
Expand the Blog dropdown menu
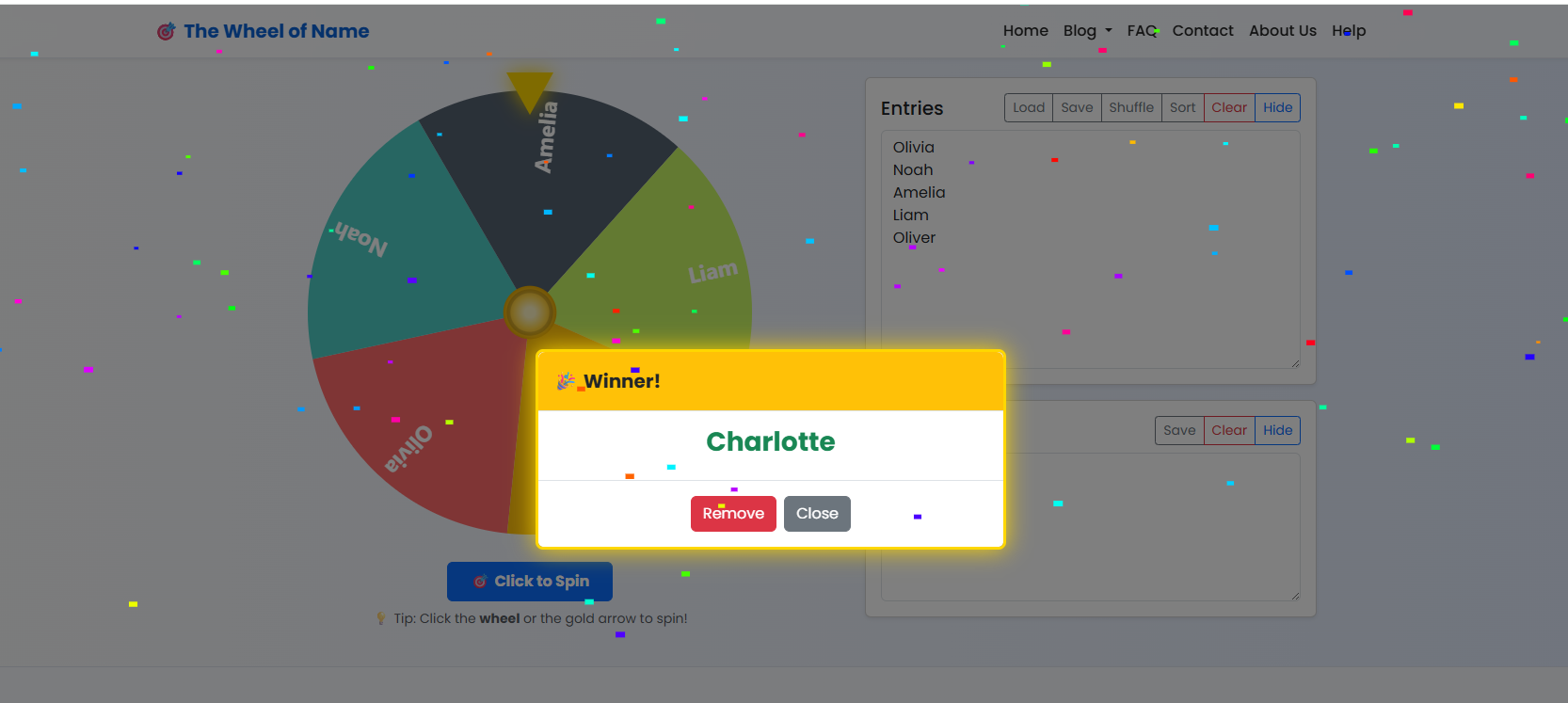[1087, 31]
